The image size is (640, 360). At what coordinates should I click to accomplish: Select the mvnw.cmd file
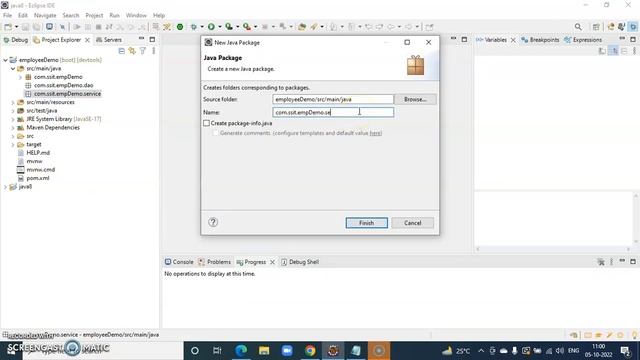36,170
